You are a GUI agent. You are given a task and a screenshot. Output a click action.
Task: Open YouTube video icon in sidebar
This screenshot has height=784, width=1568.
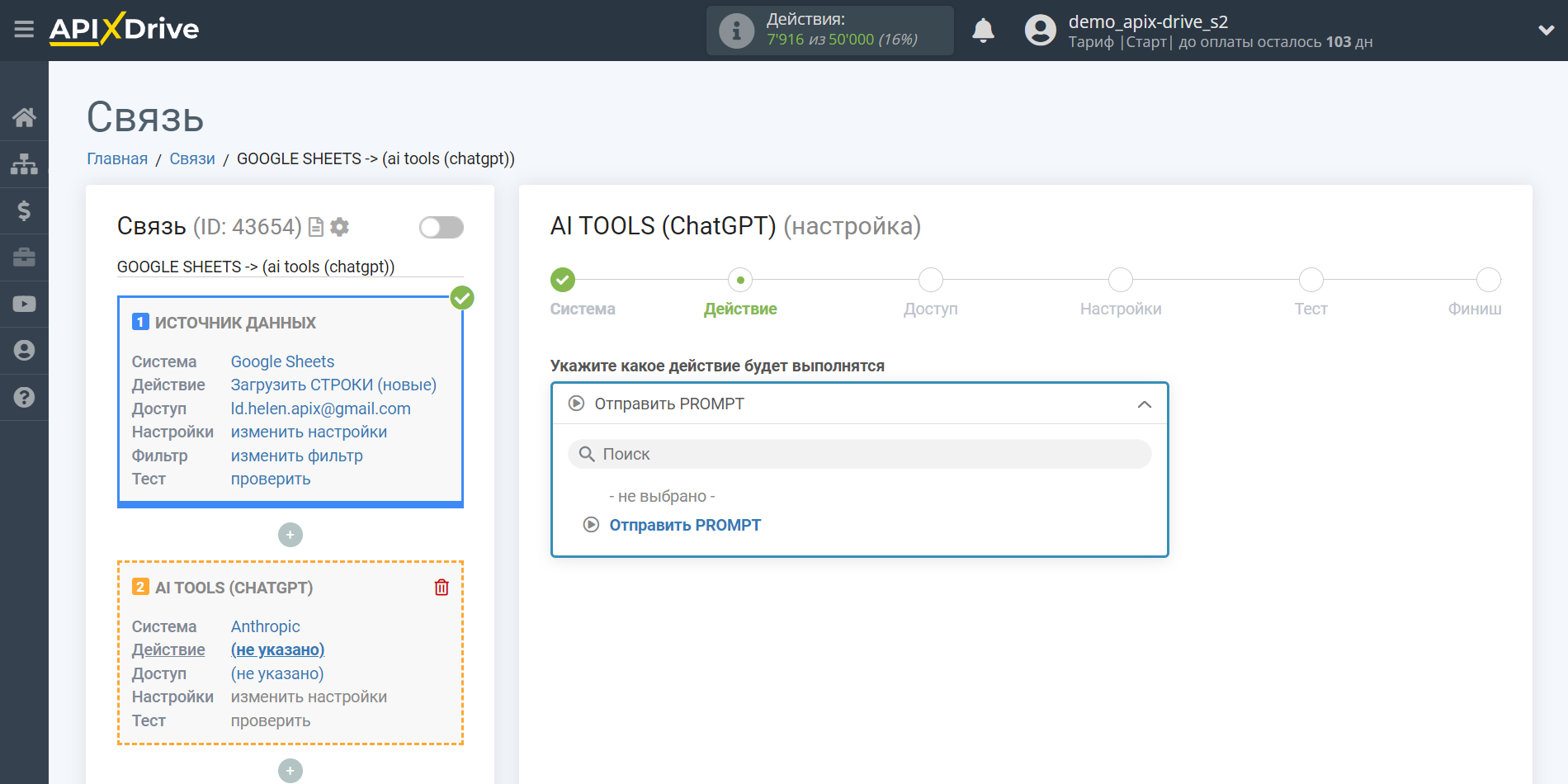[x=24, y=304]
